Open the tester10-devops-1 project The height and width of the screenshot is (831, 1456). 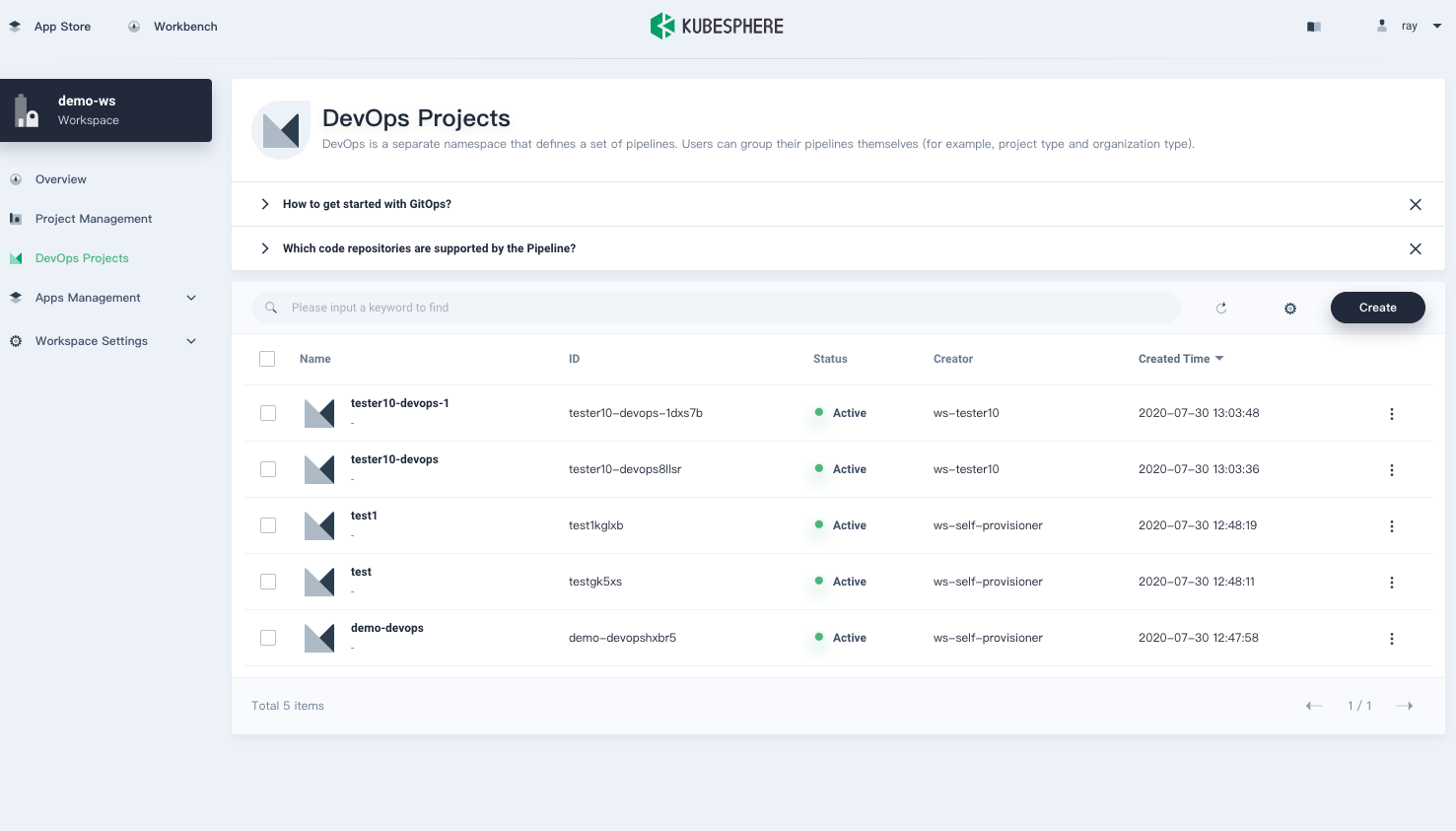[400, 403]
